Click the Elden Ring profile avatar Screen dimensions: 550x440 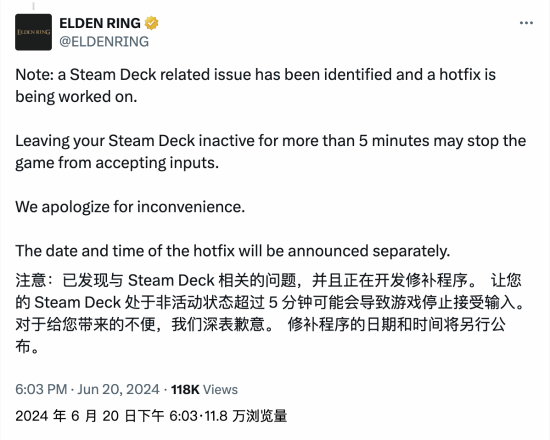33,32
